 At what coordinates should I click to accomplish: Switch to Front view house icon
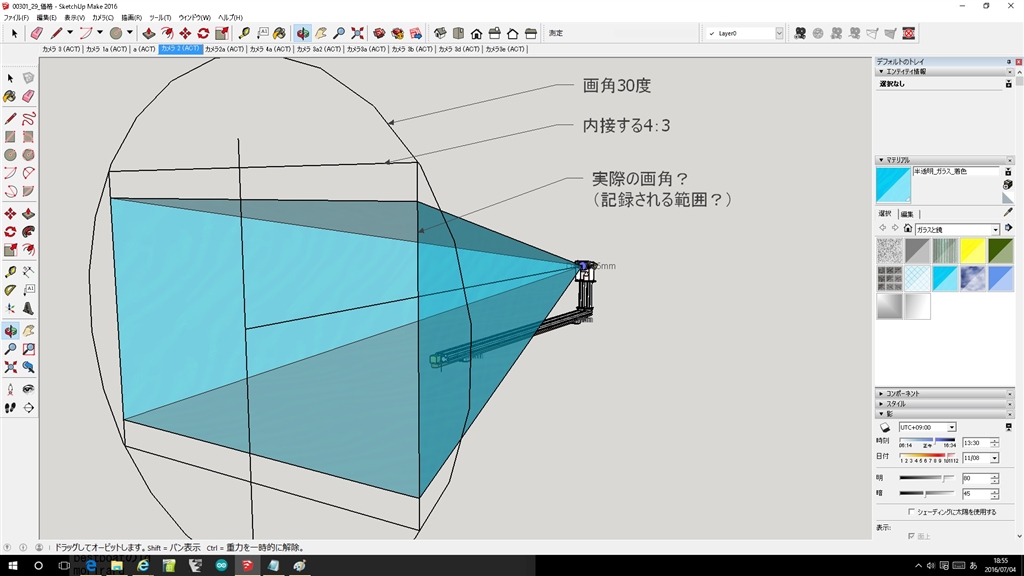click(477, 33)
